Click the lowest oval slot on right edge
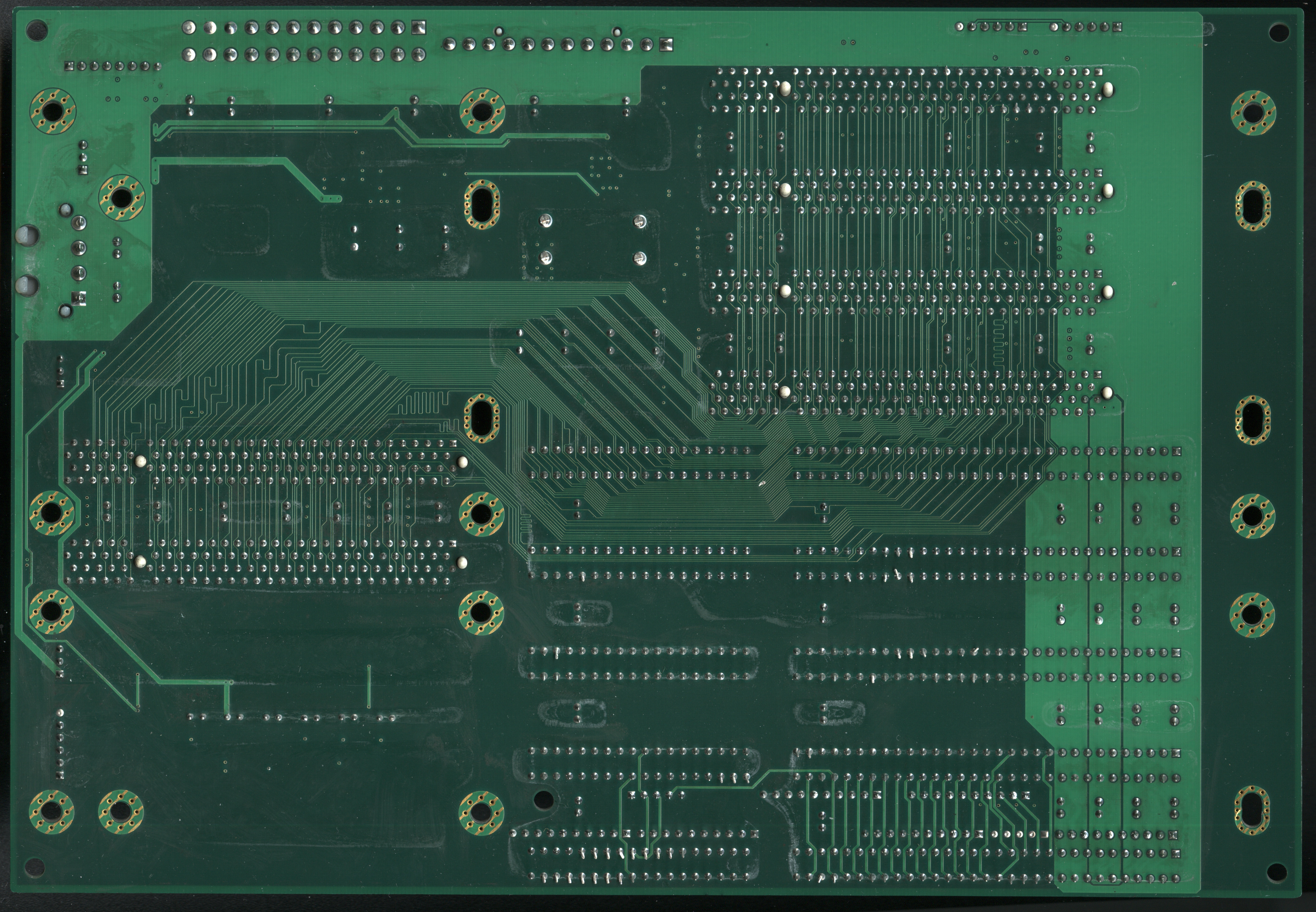Viewport: 1316px width, 912px height. tap(1252, 810)
